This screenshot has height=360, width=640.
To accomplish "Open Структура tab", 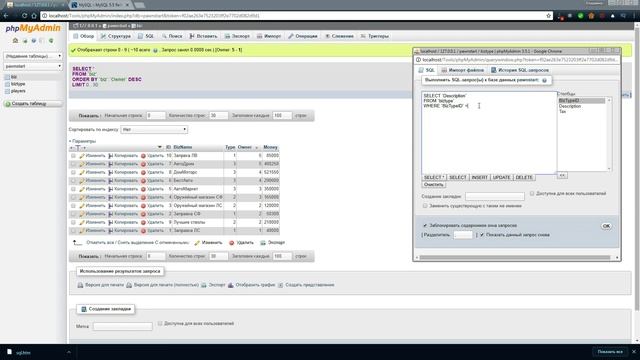I will [116, 36].
